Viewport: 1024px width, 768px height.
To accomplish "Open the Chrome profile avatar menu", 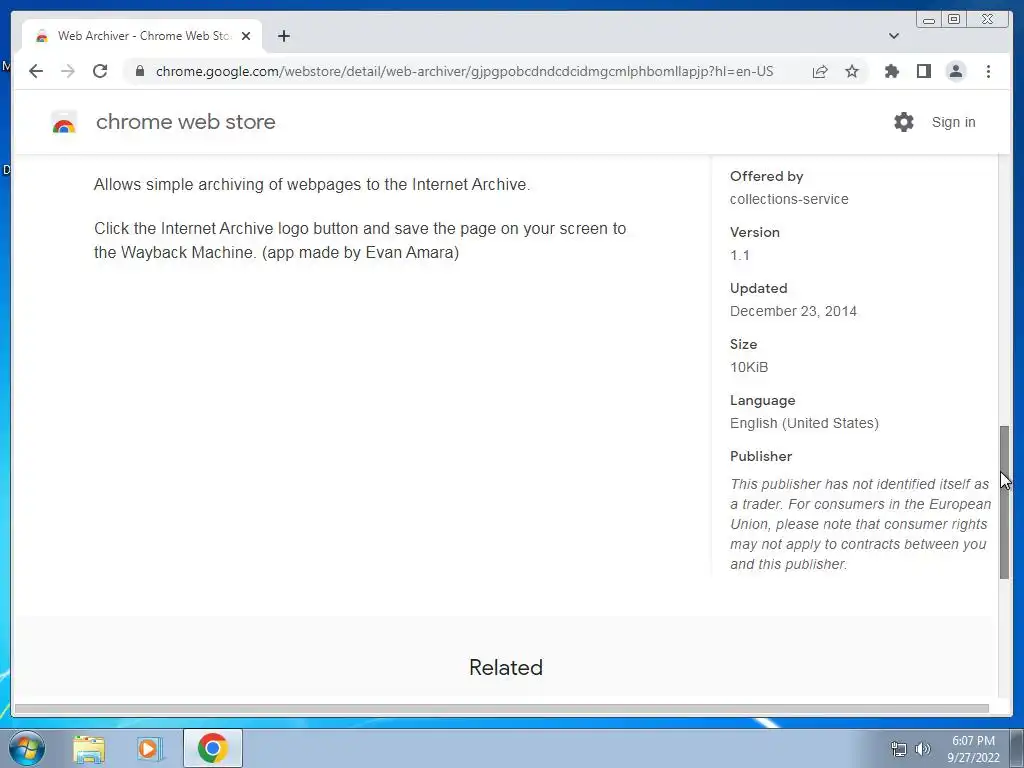I will pyautogui.click(x=955, y=71).
